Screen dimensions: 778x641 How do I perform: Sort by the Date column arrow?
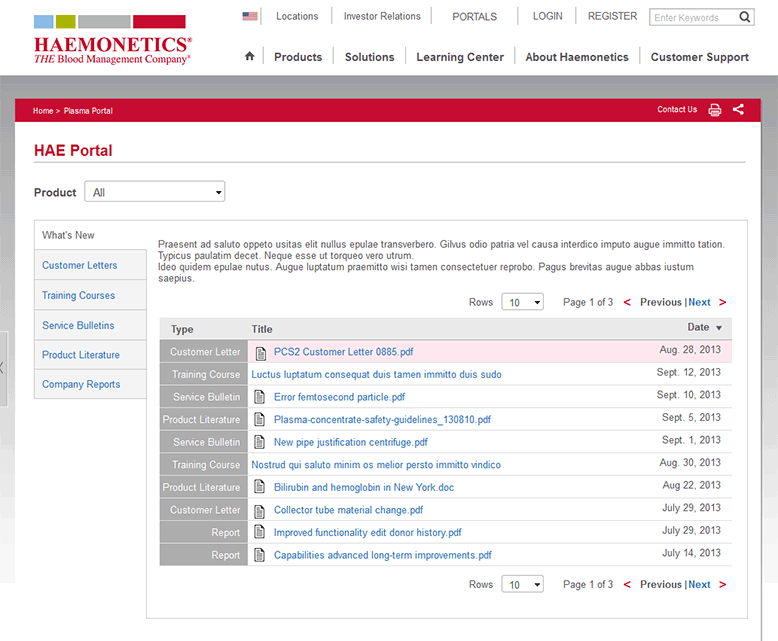click(719, 328)
